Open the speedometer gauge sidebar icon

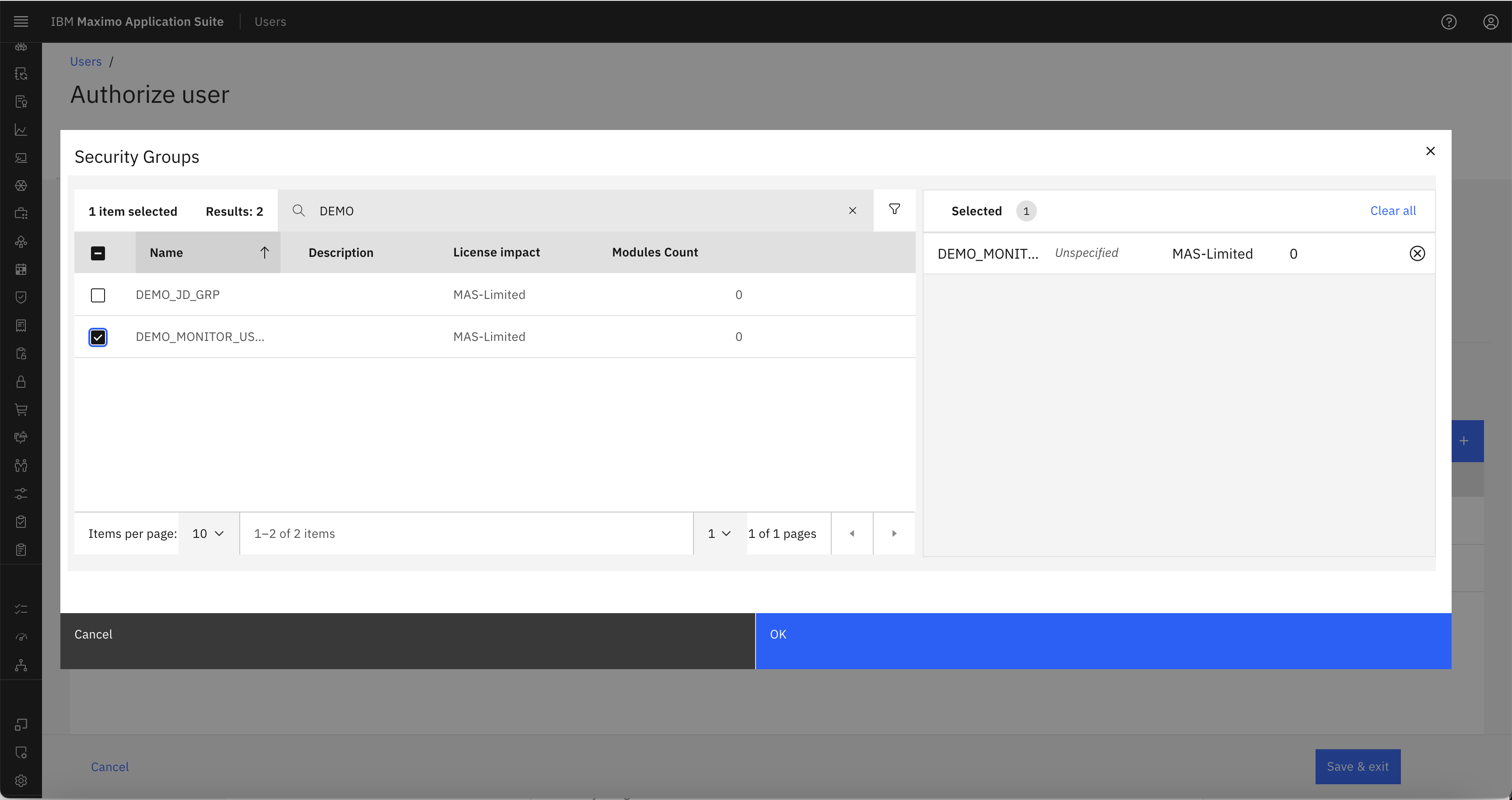click(x=21, y=637)
